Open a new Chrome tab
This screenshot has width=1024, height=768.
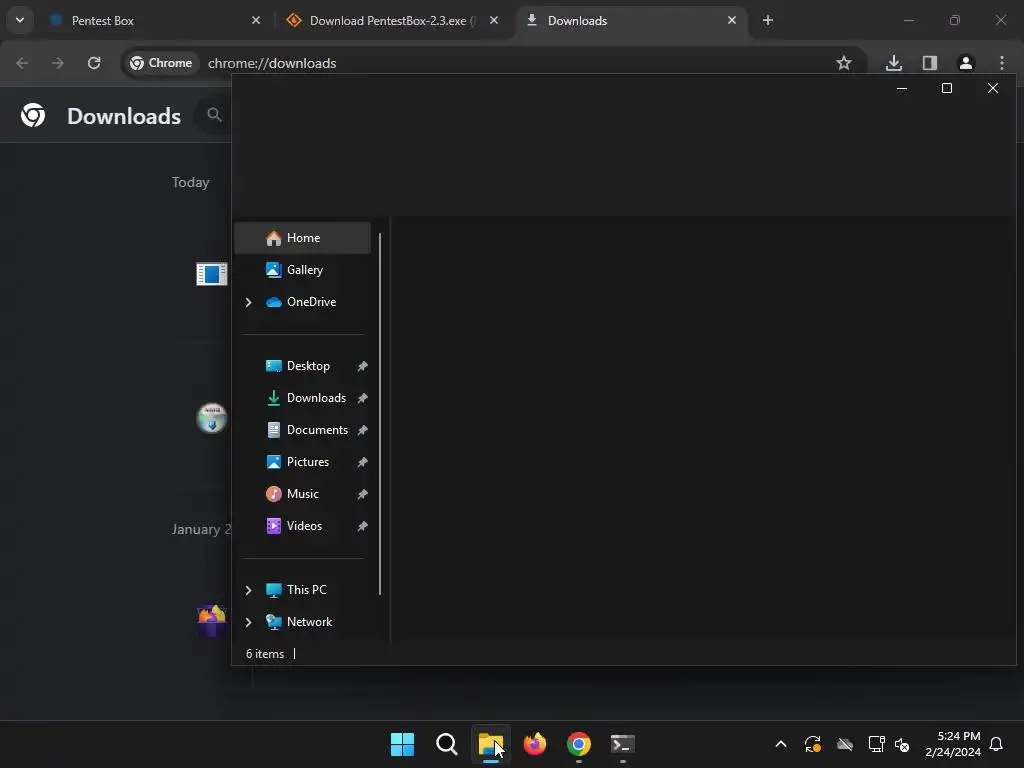(768, 20)
